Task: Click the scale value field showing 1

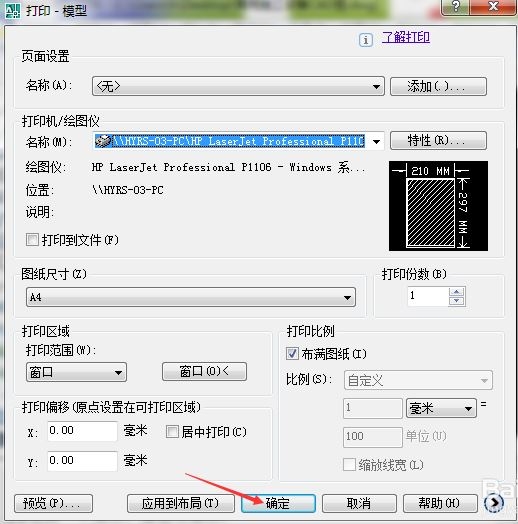Action: click(373, 408)
